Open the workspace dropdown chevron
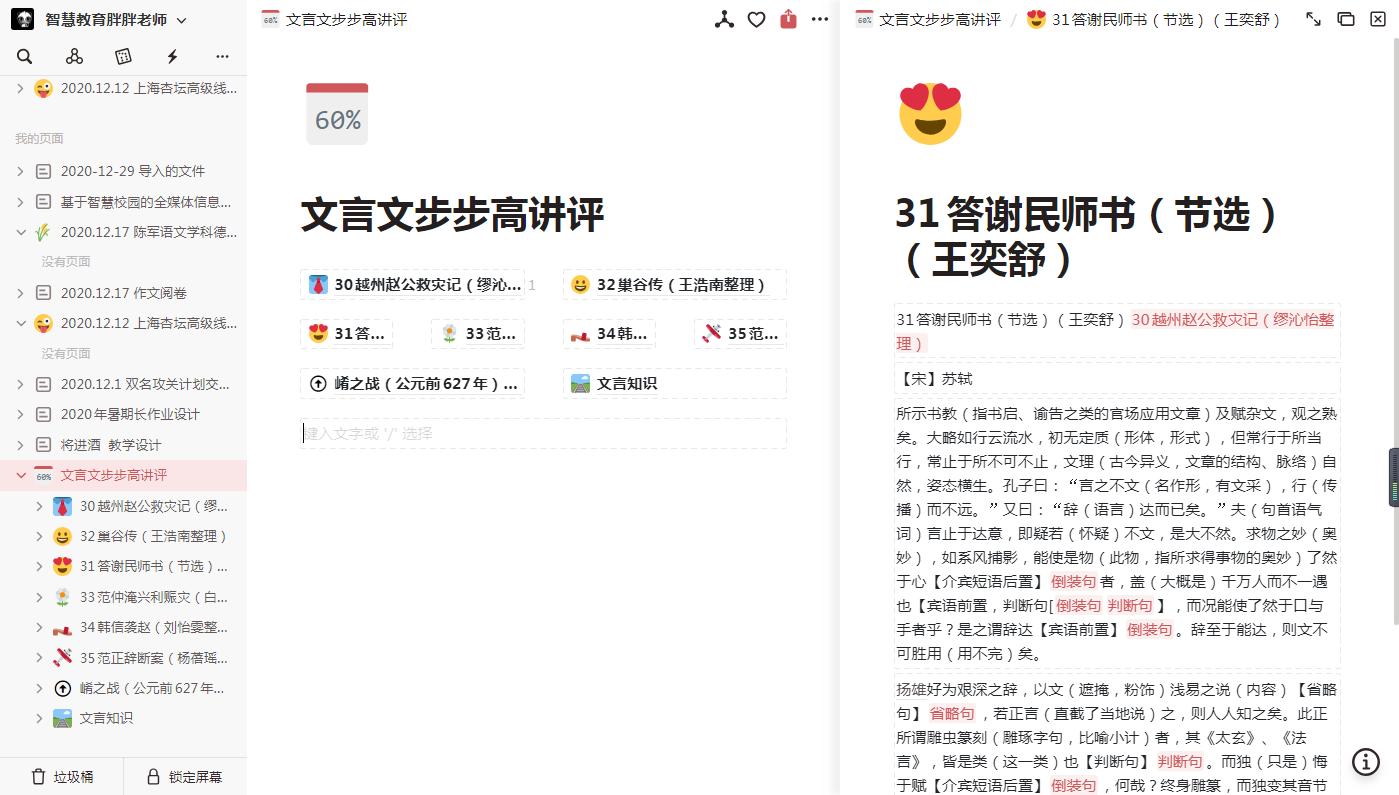Viewport: 1399px width, 795px height. 181,18
